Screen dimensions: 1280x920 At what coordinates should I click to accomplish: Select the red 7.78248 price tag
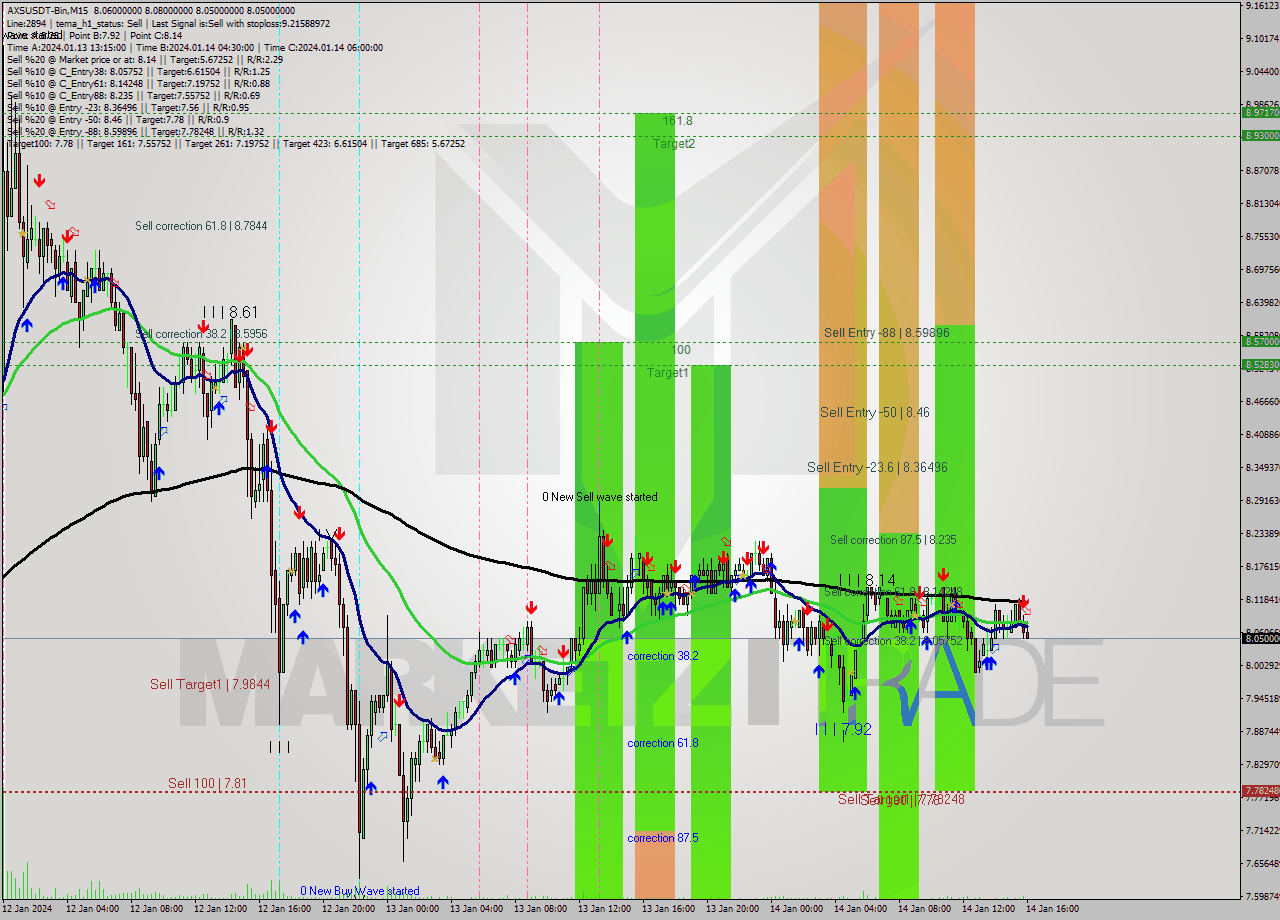click(1261, 791)
